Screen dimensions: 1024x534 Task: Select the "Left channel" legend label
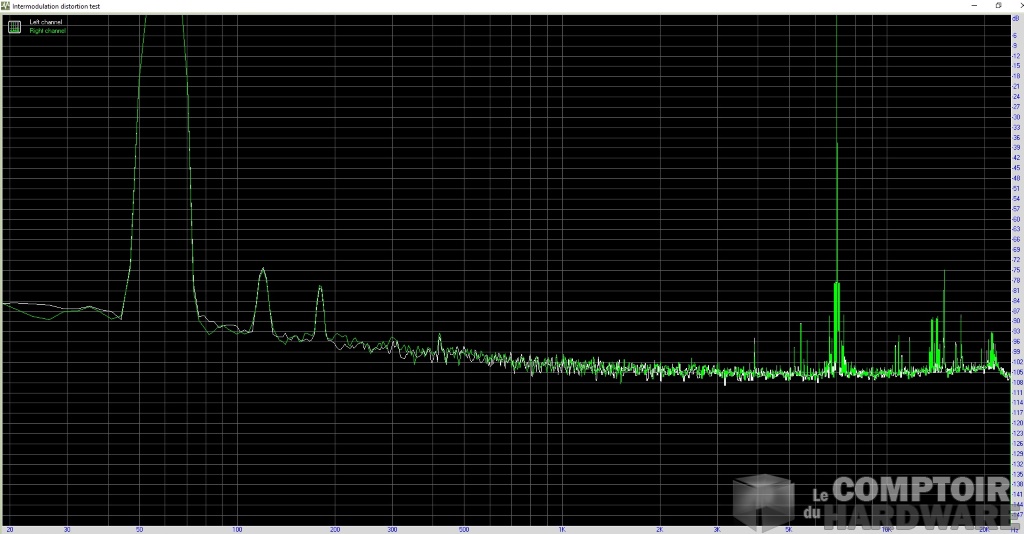[x=46, y=21]
